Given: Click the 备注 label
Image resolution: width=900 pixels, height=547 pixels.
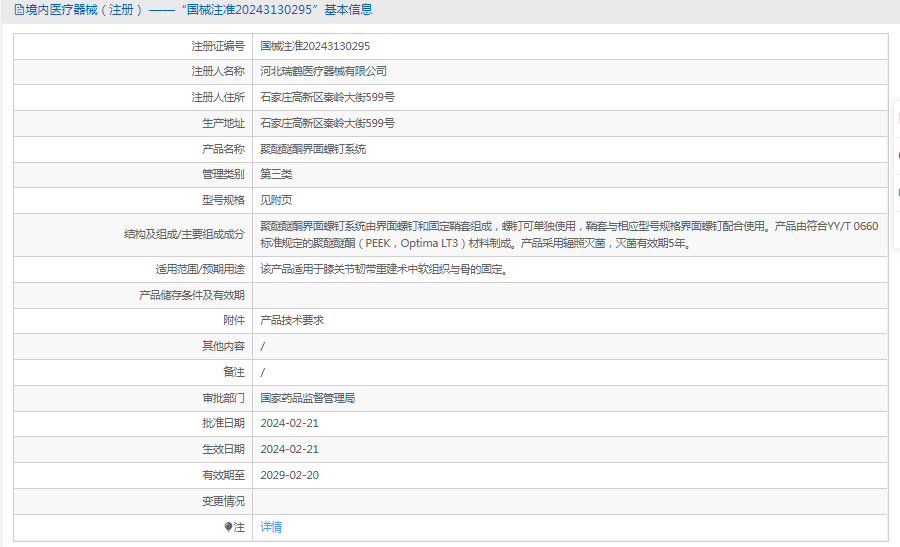Looking at the screenshot, I should point(234,372).
